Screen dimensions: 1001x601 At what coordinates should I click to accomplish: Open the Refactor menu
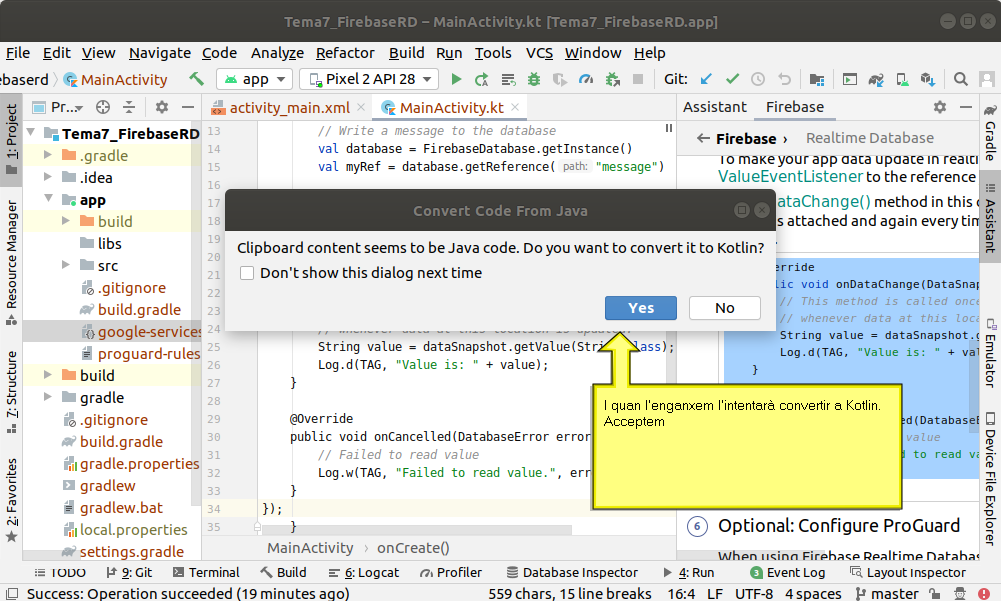click(x=345, y=53)
